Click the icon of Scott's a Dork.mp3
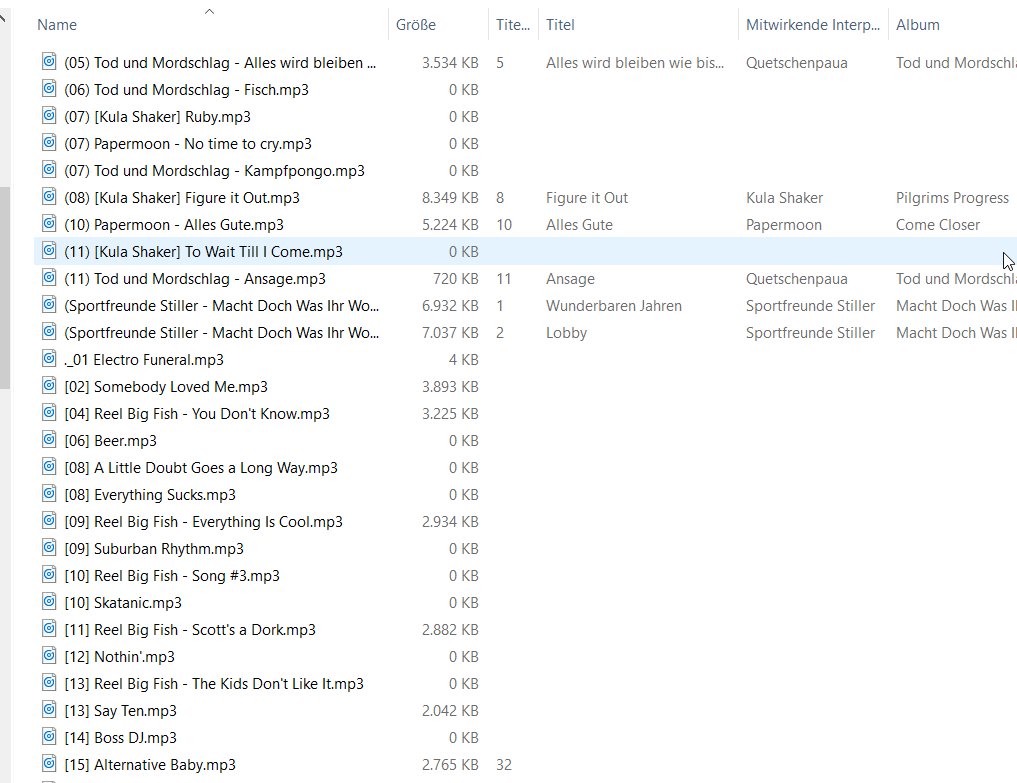This screenshot has height=783, width=1017. coord(49,629)
